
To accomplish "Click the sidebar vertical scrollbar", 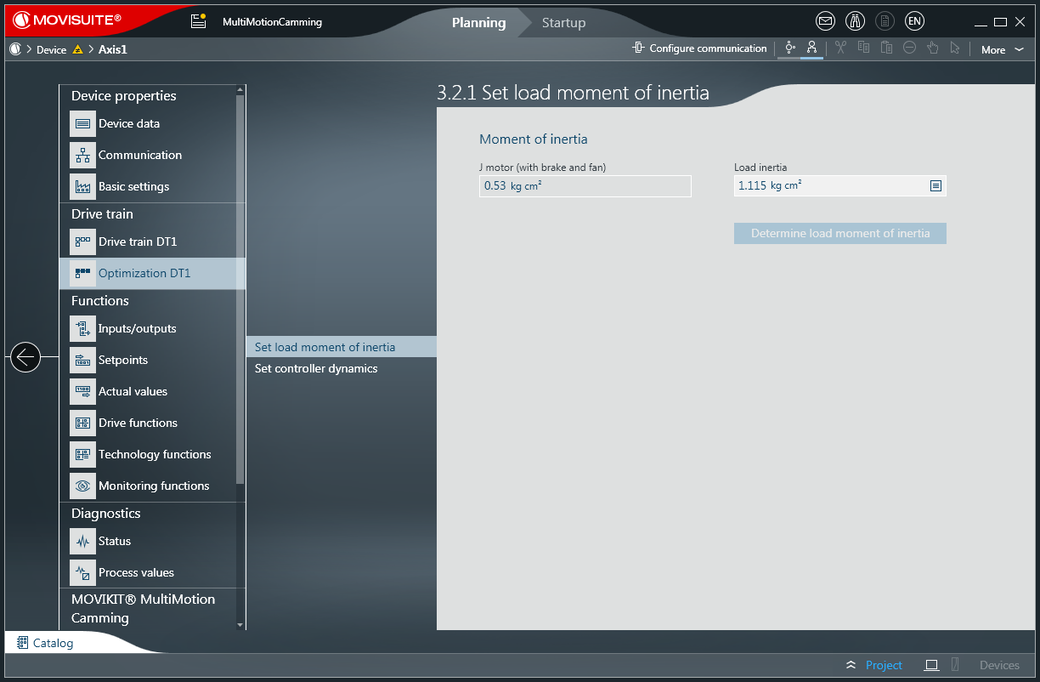I will (240, 300).
